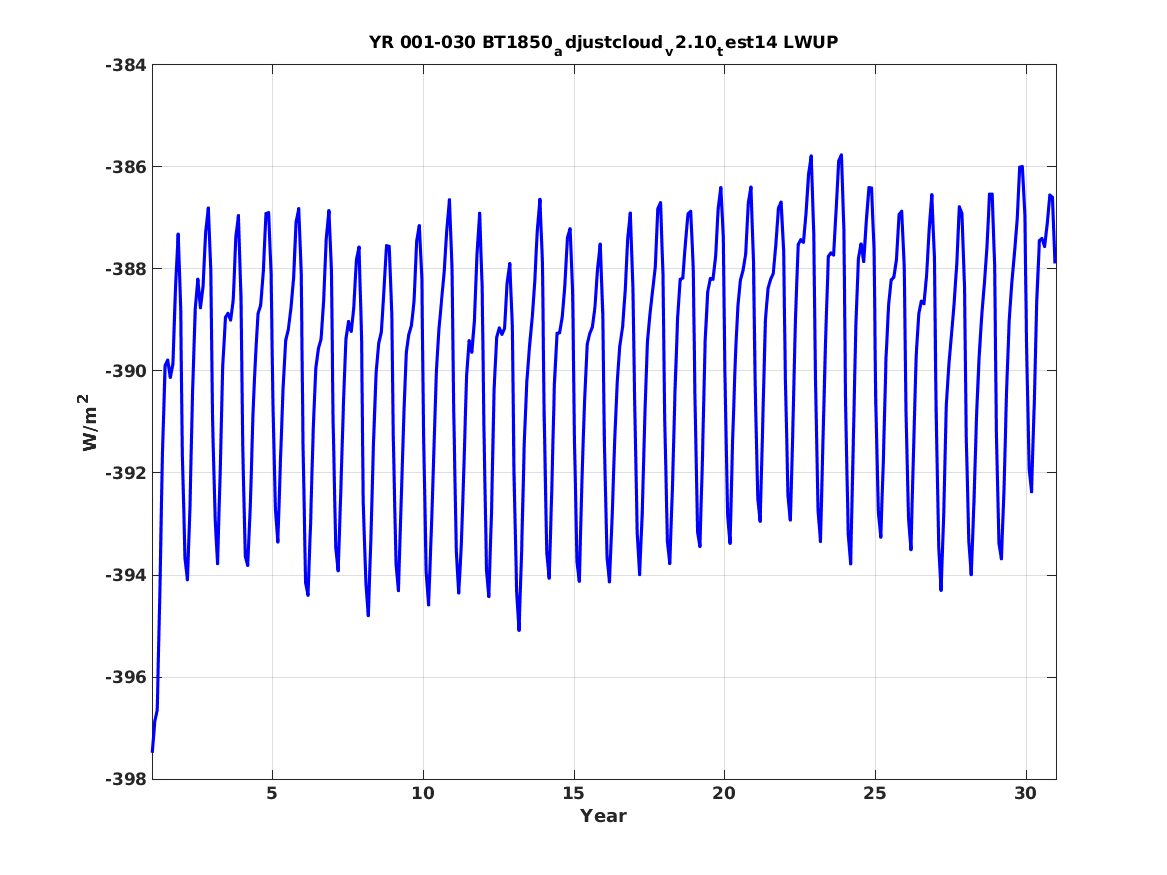
Task: Click the highest peak near year 24
Action: [842, 155]
